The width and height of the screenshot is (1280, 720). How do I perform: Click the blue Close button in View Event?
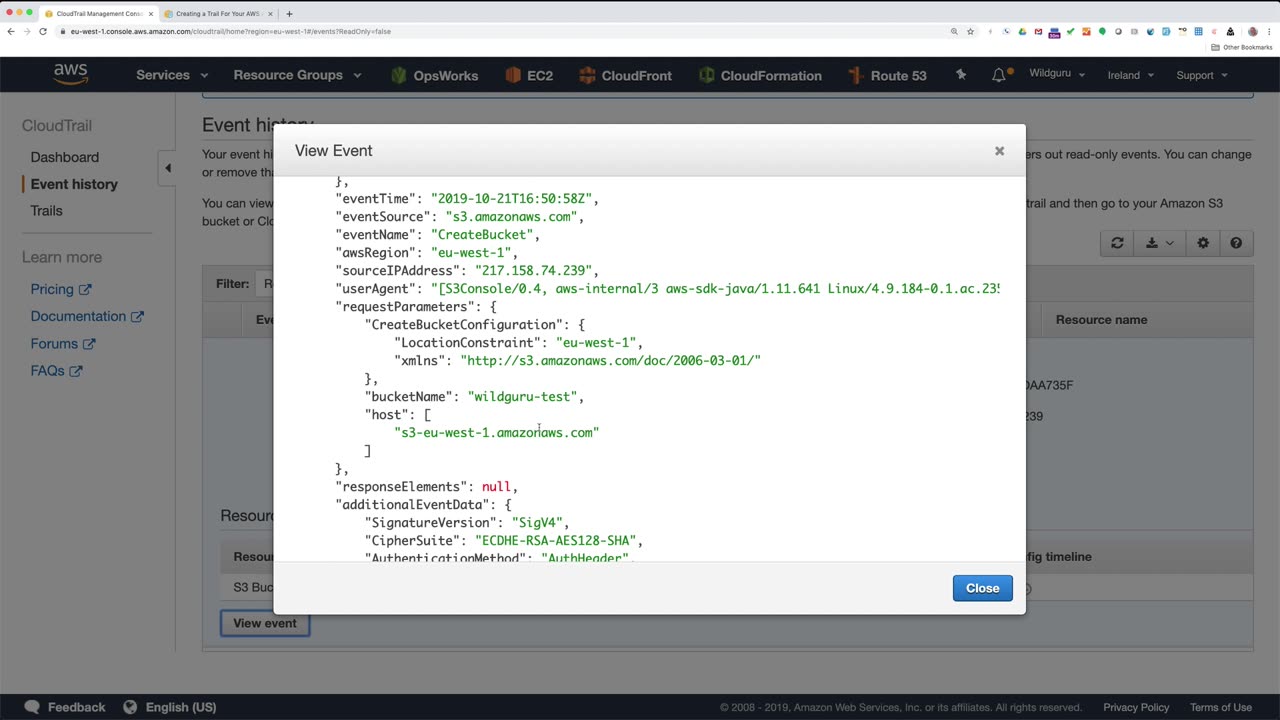982,588
